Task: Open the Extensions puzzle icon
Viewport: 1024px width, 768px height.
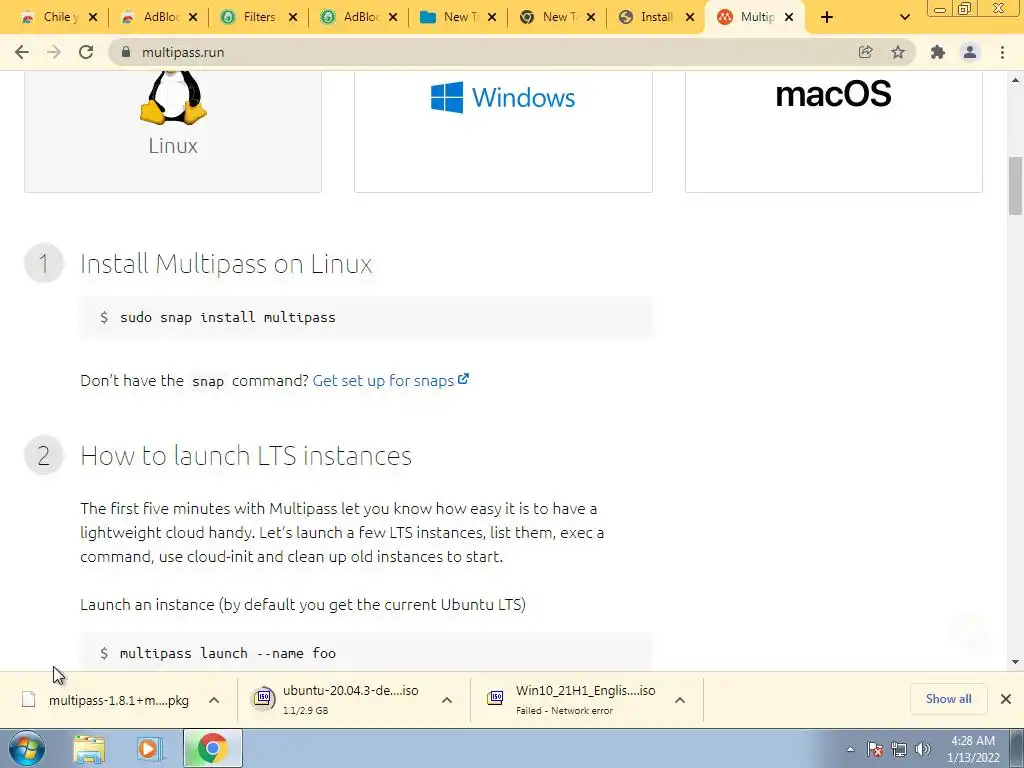Action: 938,52
